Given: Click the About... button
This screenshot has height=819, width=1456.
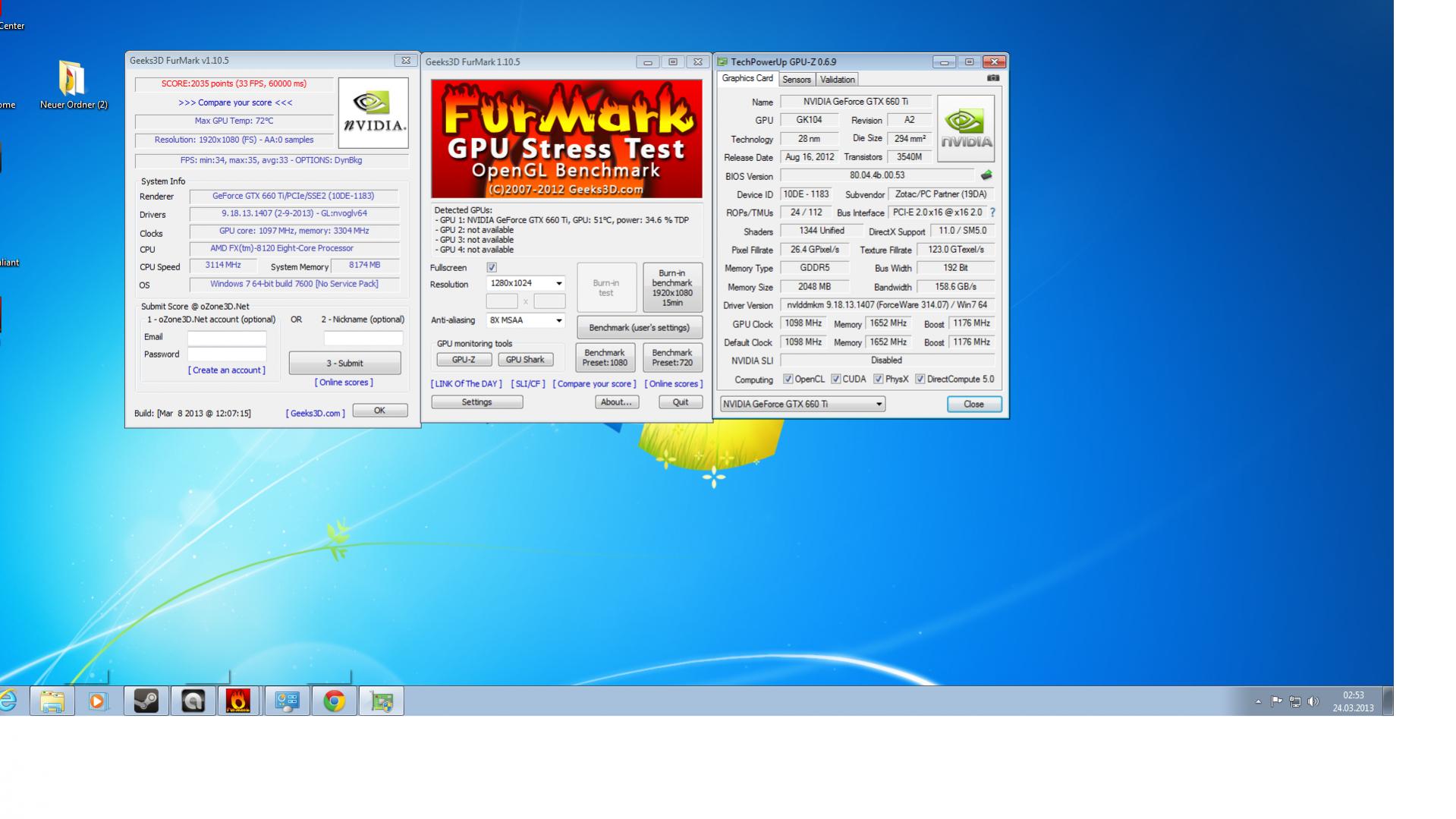Looking at the screenshot, I should tap(616, 402).
